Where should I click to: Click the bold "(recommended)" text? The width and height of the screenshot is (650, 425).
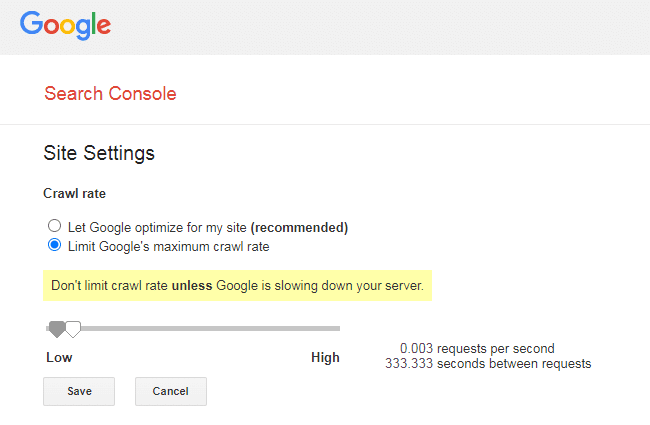point(299,226)
